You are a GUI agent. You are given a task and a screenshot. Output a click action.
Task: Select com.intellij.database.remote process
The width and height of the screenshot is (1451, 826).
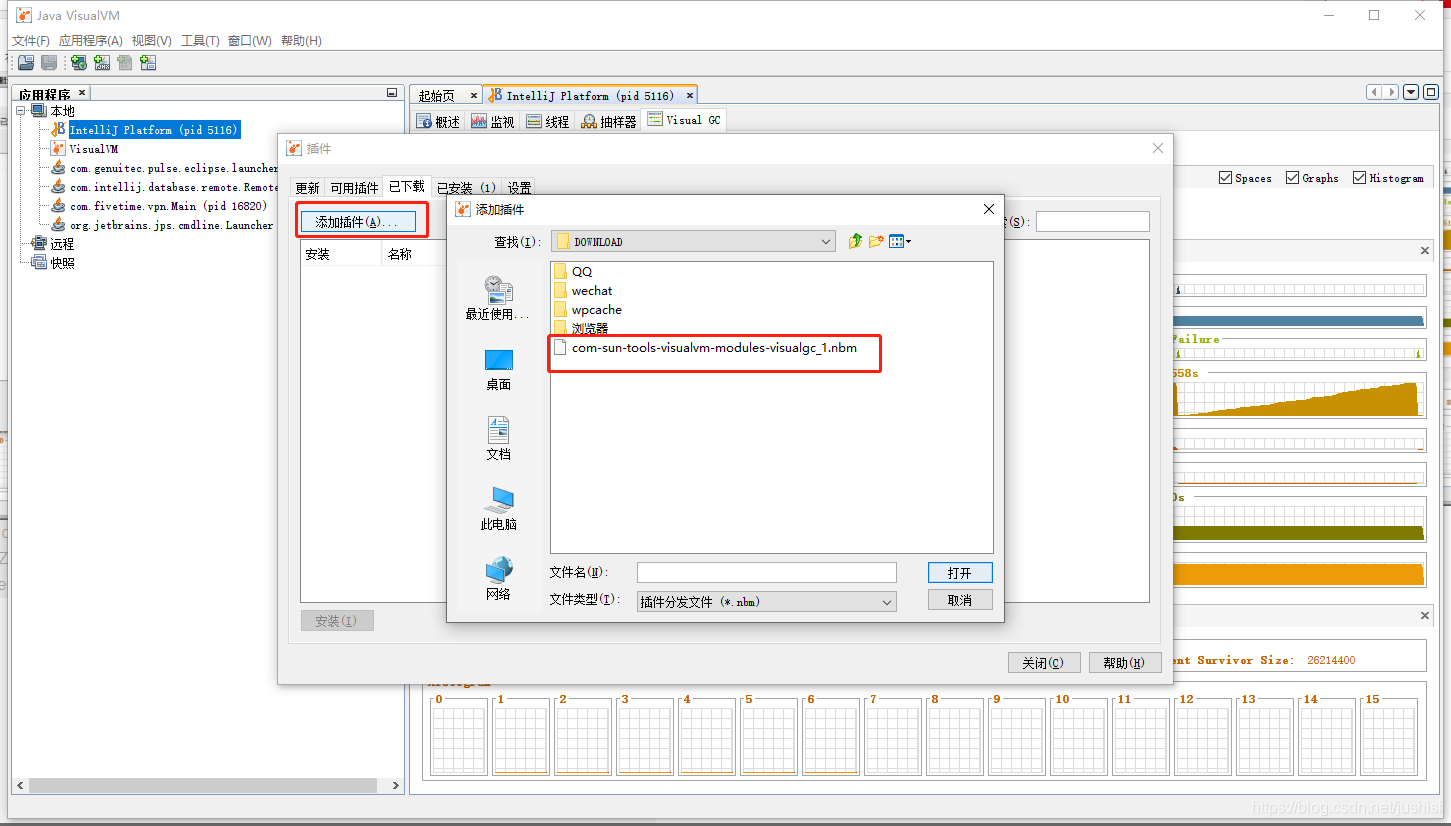(x=173, y=187)
